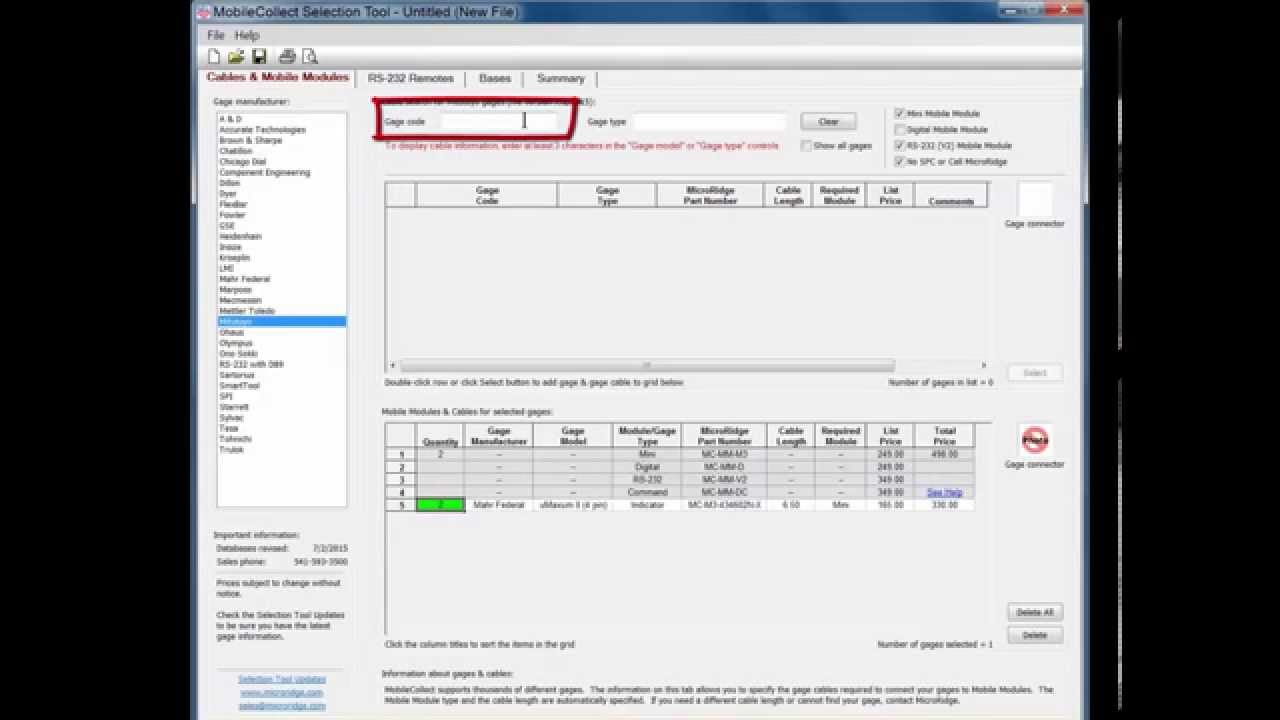The width and height of the screenshot is (1280, 720).
Task: Click the Print toolbar icon
Action: 287,57
